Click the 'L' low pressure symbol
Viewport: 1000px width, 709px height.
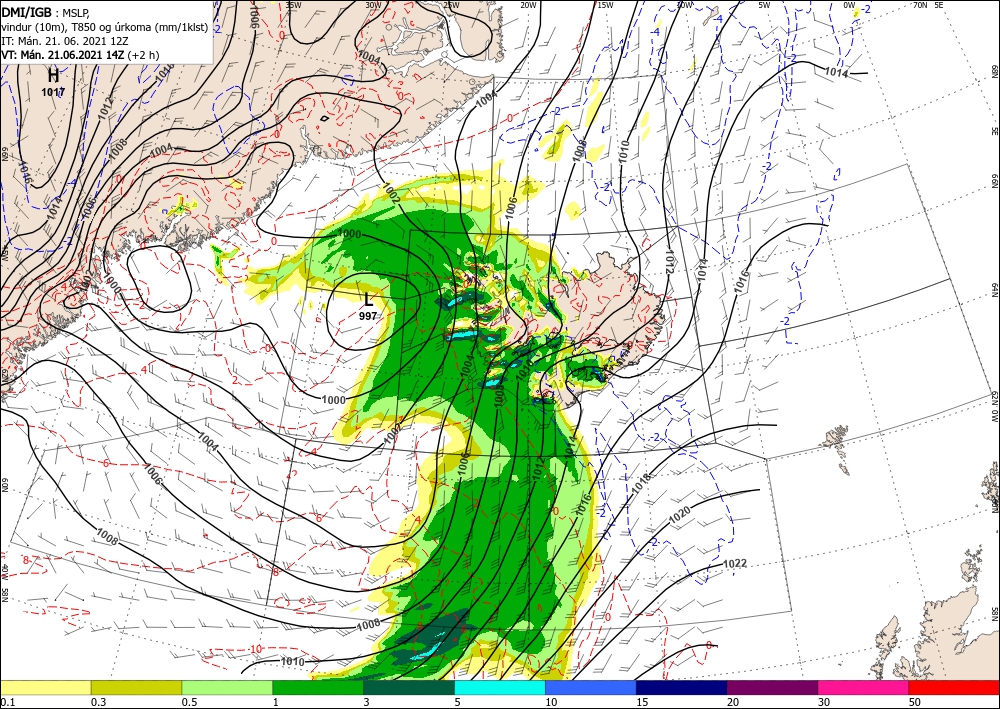pos(369,298)
